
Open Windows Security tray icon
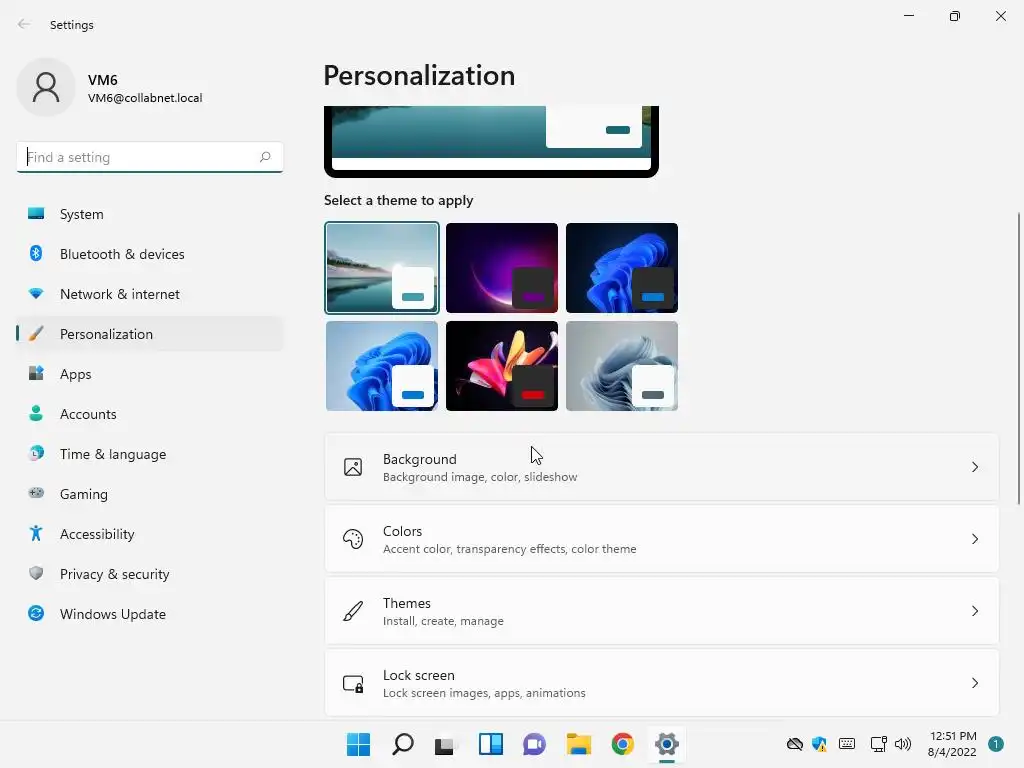[819, 744]
